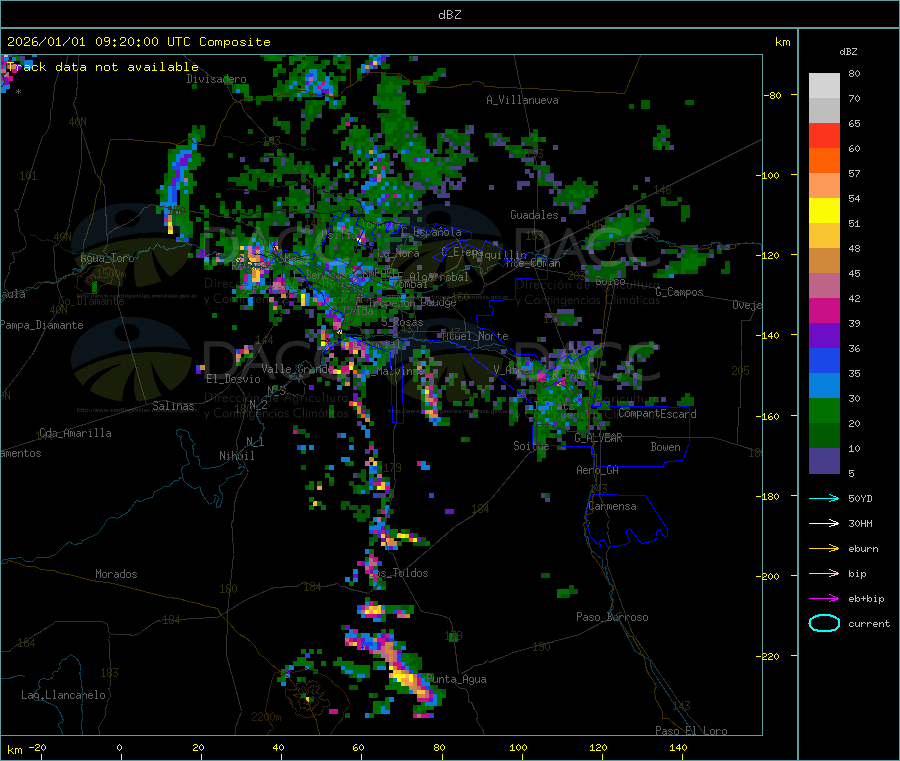The height and width of the screenshot is (761, 900).
Task: Click the 'eburn' legend label
Action: 863,549
